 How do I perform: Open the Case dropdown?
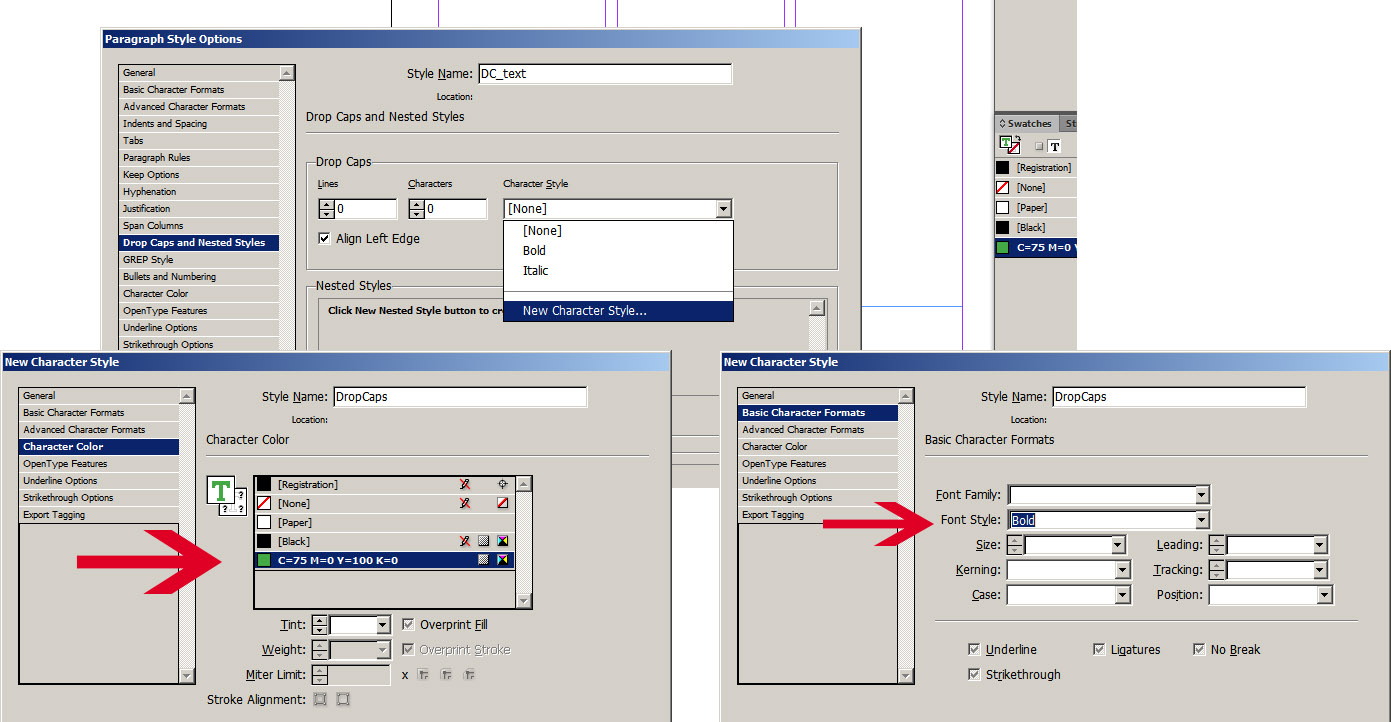pos(1122,595)
